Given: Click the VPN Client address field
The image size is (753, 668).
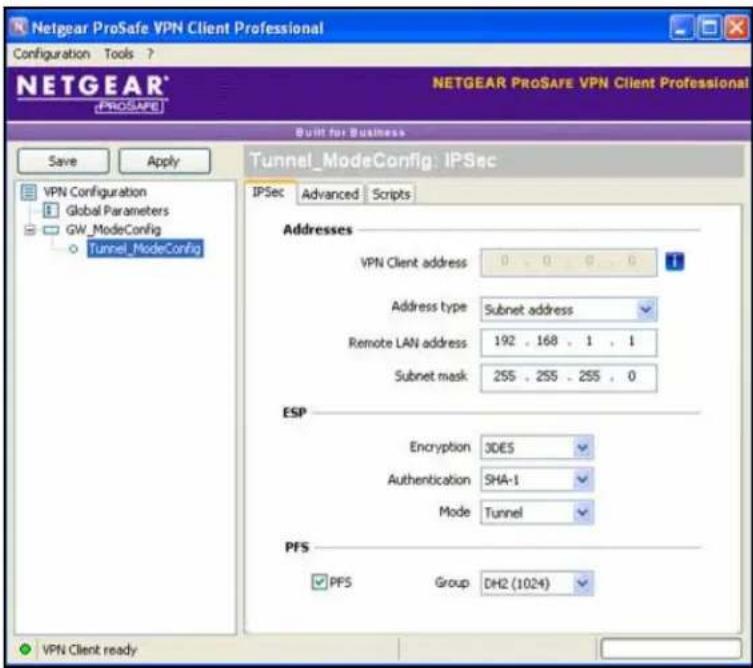Looking at the screenshot, I should [x=569, y=262].
